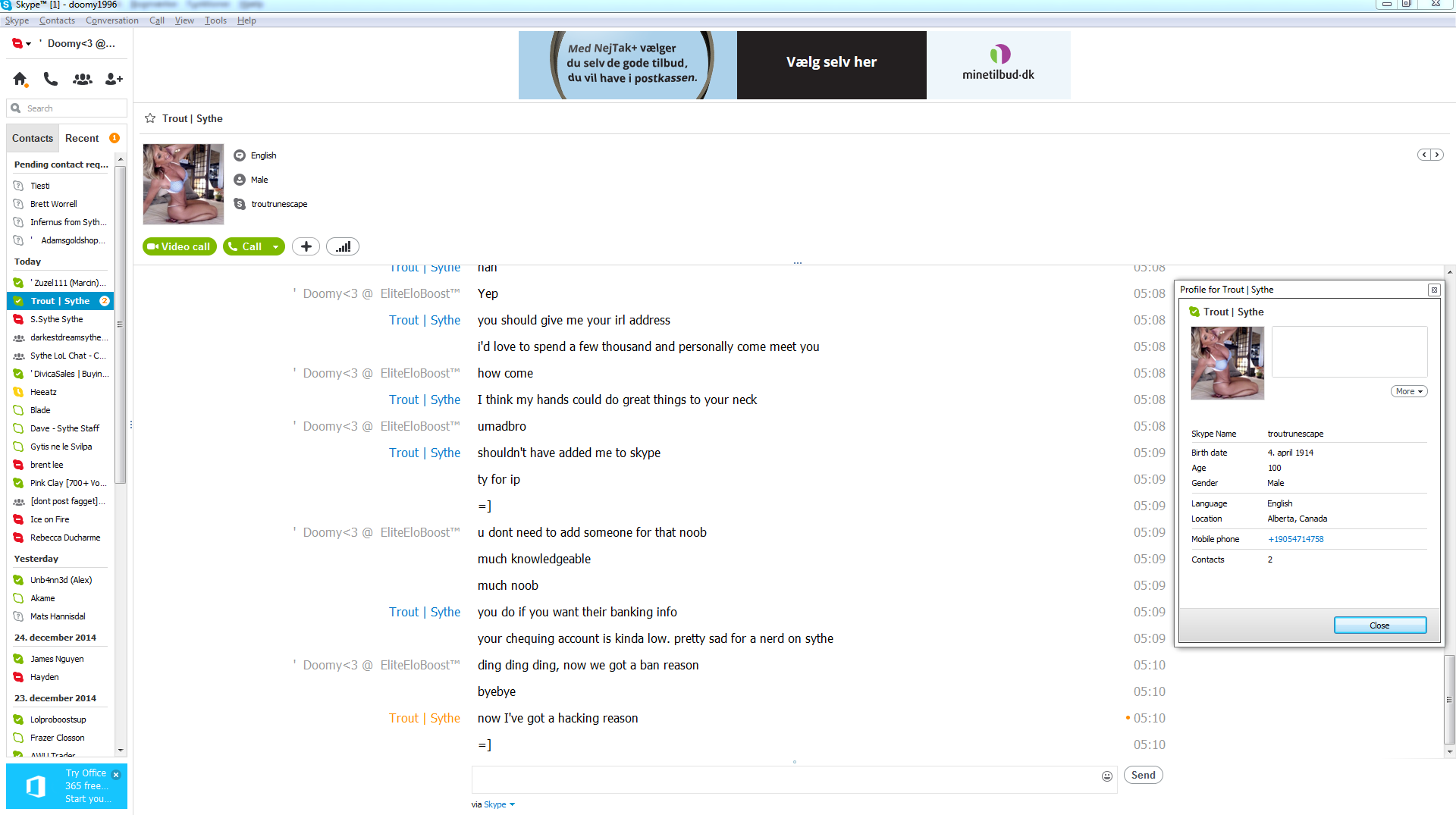Open the Conversation menu
Viewport: 1456px width, 815px height.
pos(112,20)
